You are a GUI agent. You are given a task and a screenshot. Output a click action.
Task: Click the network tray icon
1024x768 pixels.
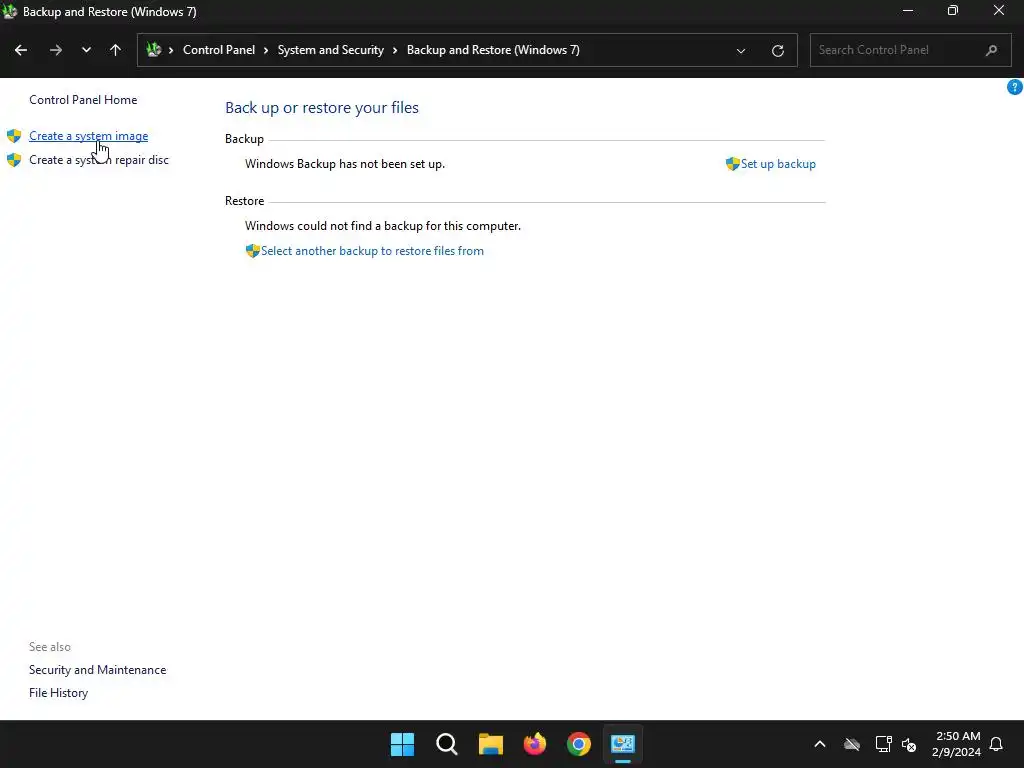point(884,744)
